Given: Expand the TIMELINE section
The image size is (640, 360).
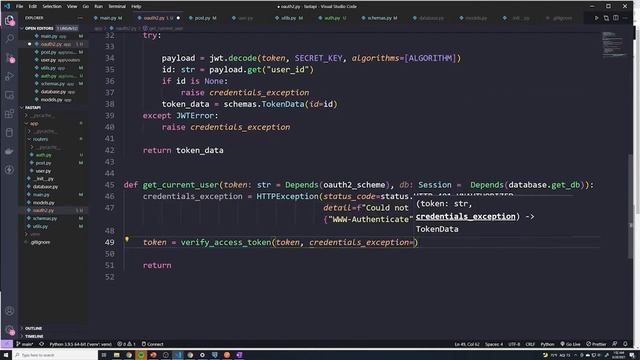Looking at the screenshot, I should [x=34, y=336].
